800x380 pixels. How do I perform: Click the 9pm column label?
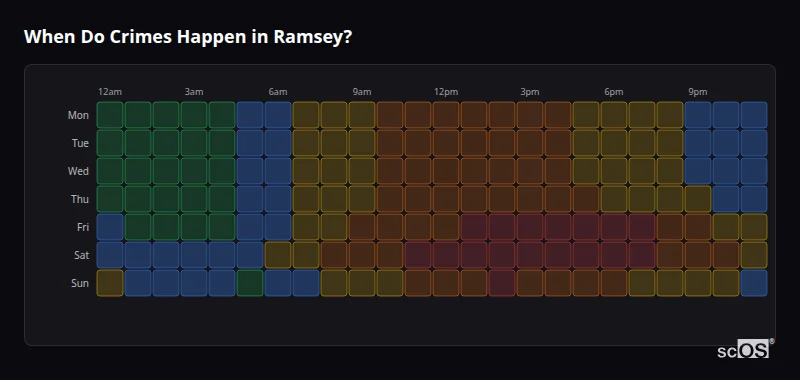click(698, 92)
